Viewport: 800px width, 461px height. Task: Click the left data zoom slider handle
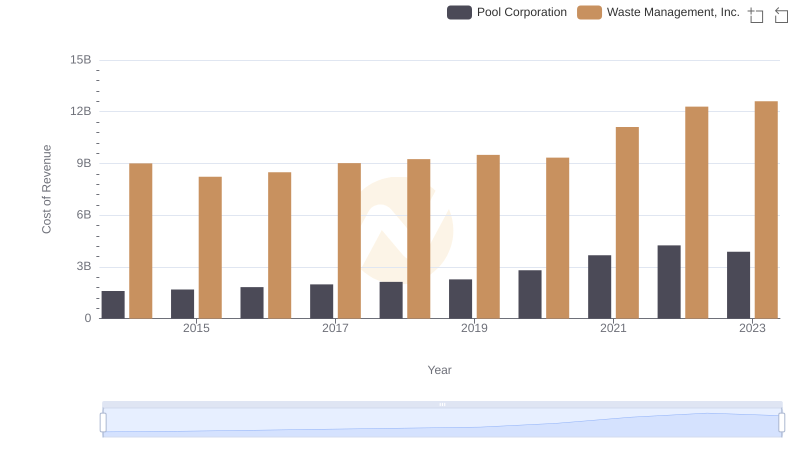(103, 423)
